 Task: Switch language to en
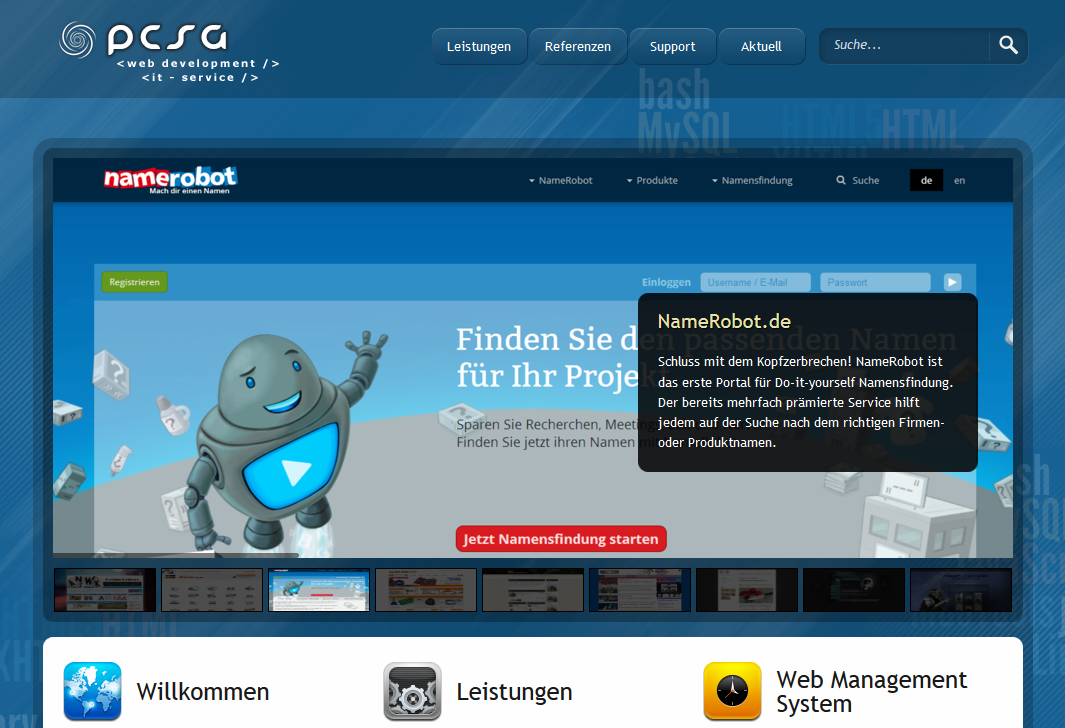[959, 180]
